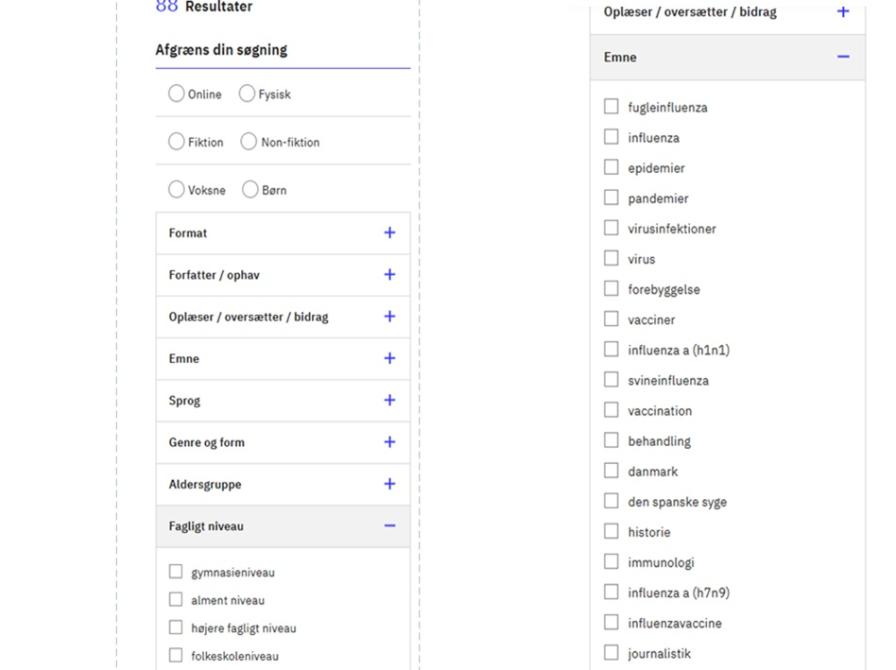896x670 pixels.
Task: Expand left Oplæser / oversætter / bidrag section
Action: [389, 316]
